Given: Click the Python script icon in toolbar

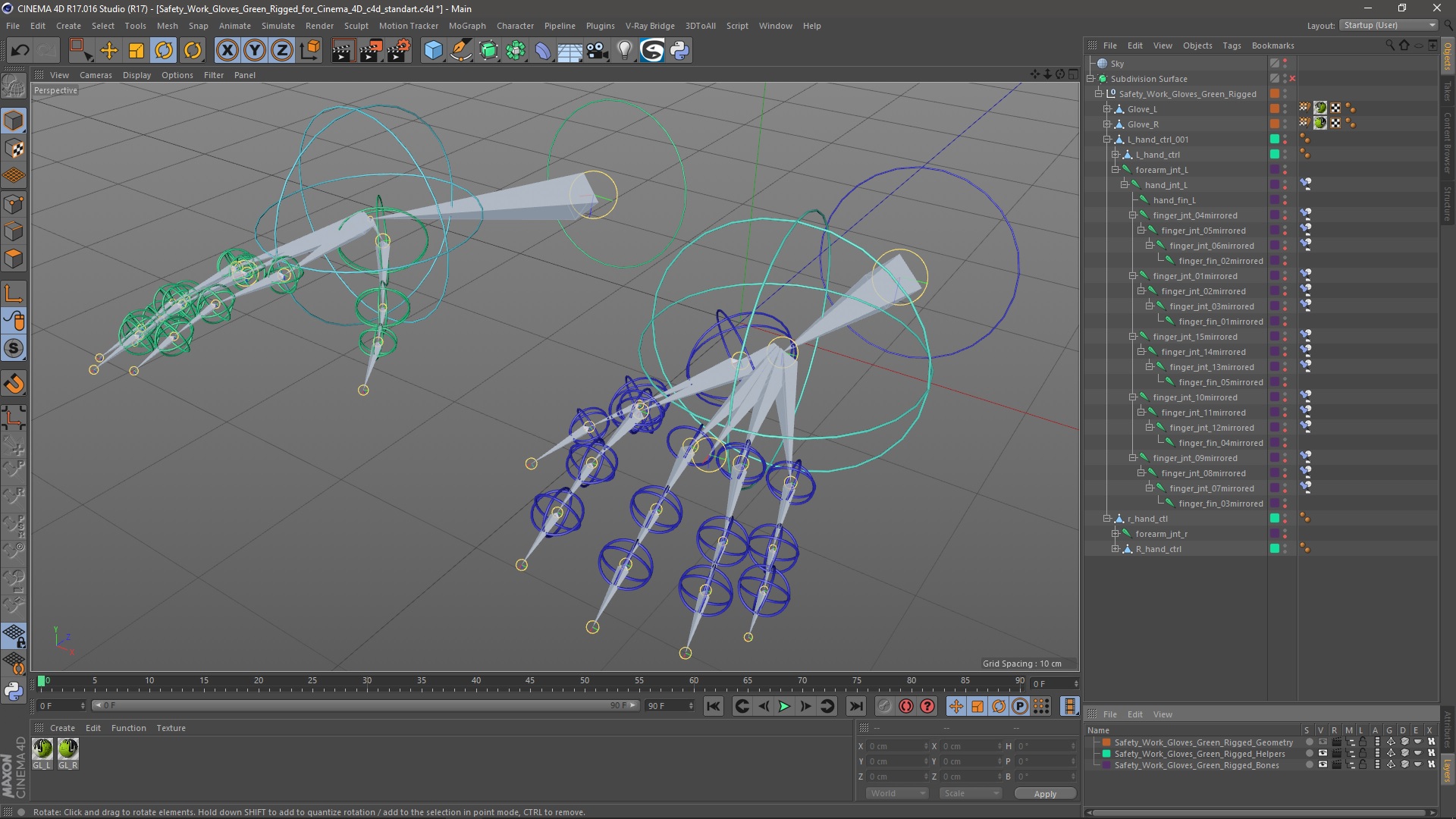Looking at the screenshot, I should 679,51.
